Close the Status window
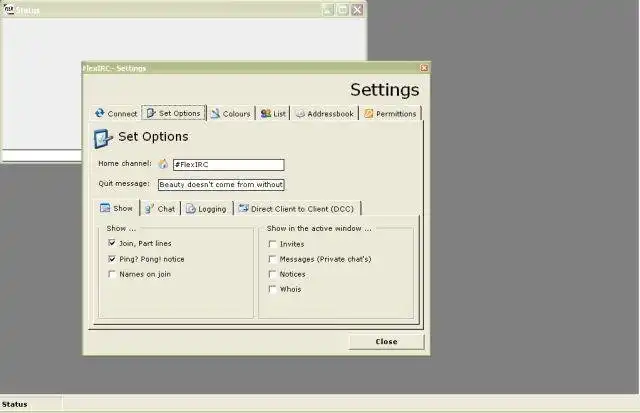Image resolution: width=640 pixels, height=413 pixels. 357,9
